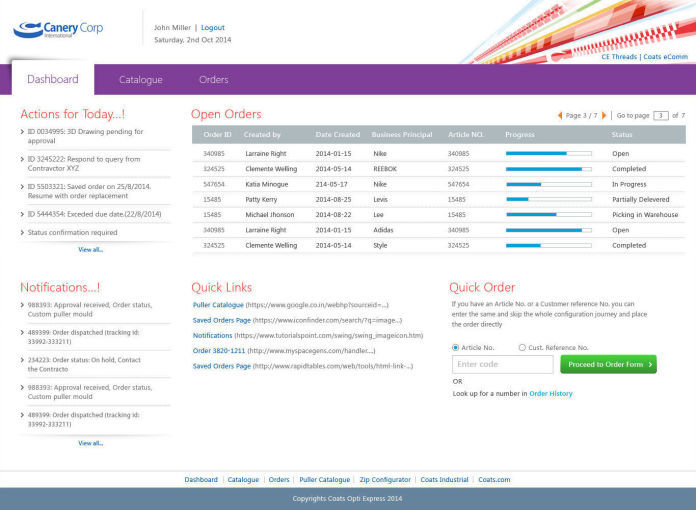Switch to the Catalogue tab

(x=141, y=79)
